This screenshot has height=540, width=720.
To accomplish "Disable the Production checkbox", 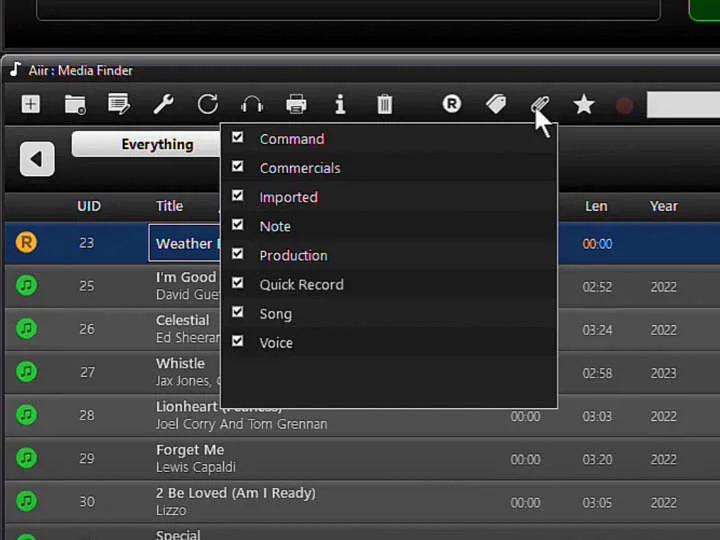I will coord(237,253).
